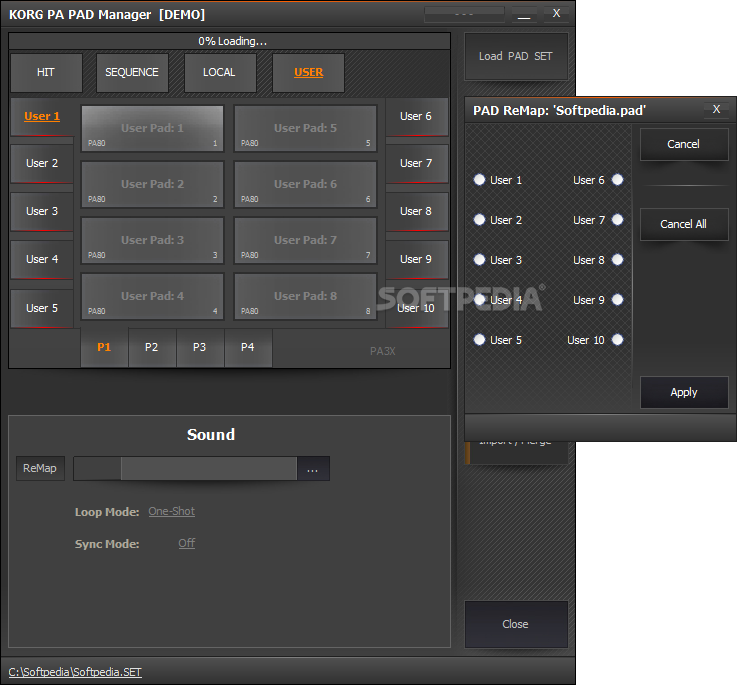The height and width of the screenshot is (685, 737).
Task: Select User Pad: 7 slot
Action: tap(306, 240)
